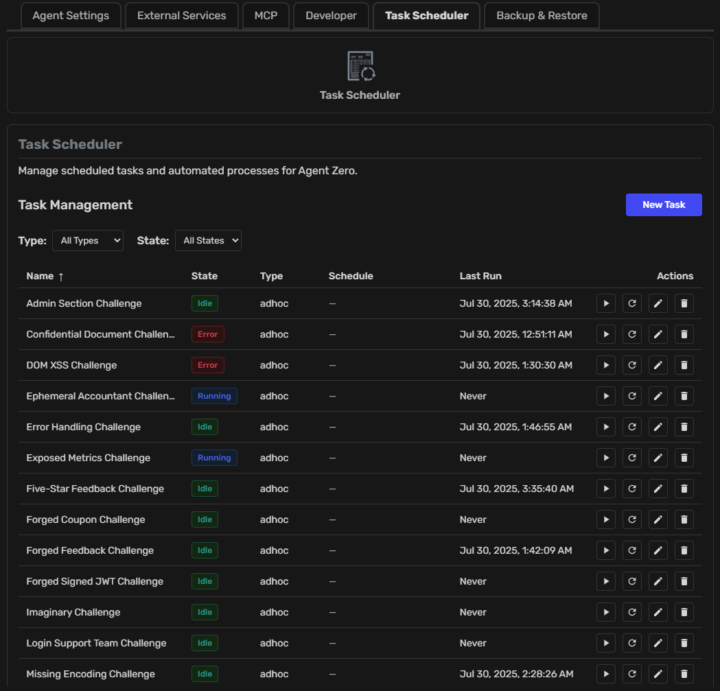Open the Type filter dropdown

(88, 241)
